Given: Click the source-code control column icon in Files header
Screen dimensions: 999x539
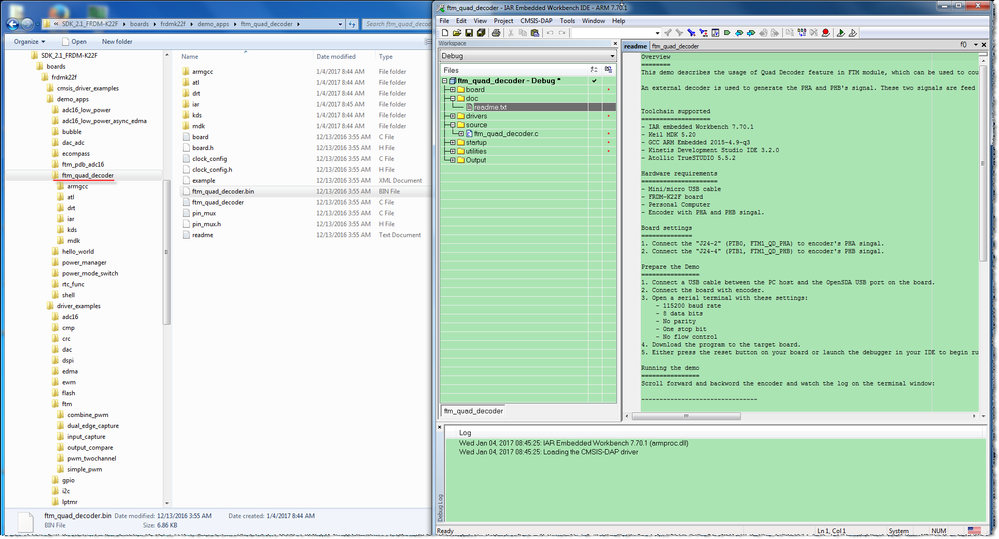Looking at the screenshot, I should click(594, 69).
